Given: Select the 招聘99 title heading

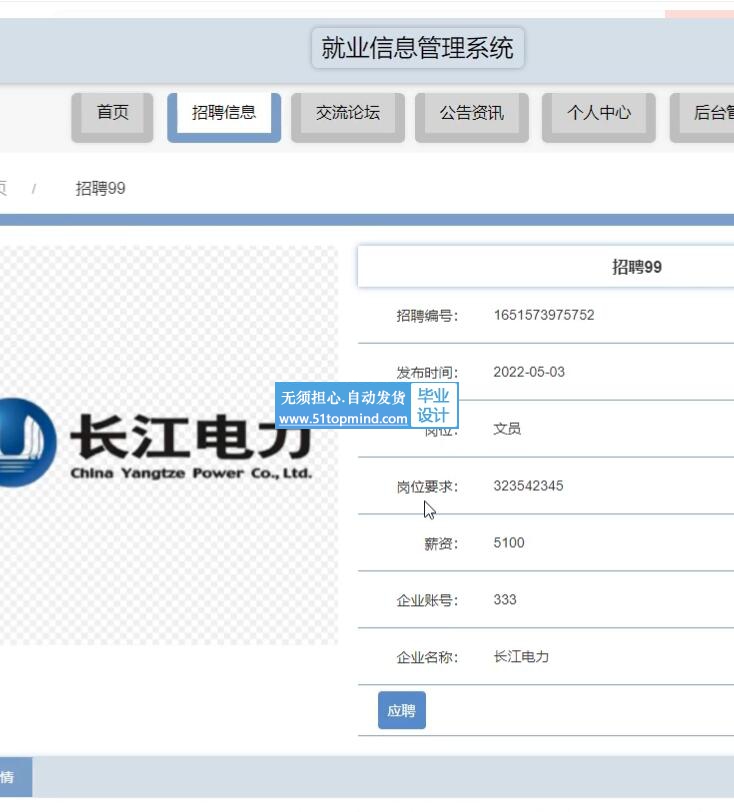Looking at the screenshot, I should click(x=637, y=267).
